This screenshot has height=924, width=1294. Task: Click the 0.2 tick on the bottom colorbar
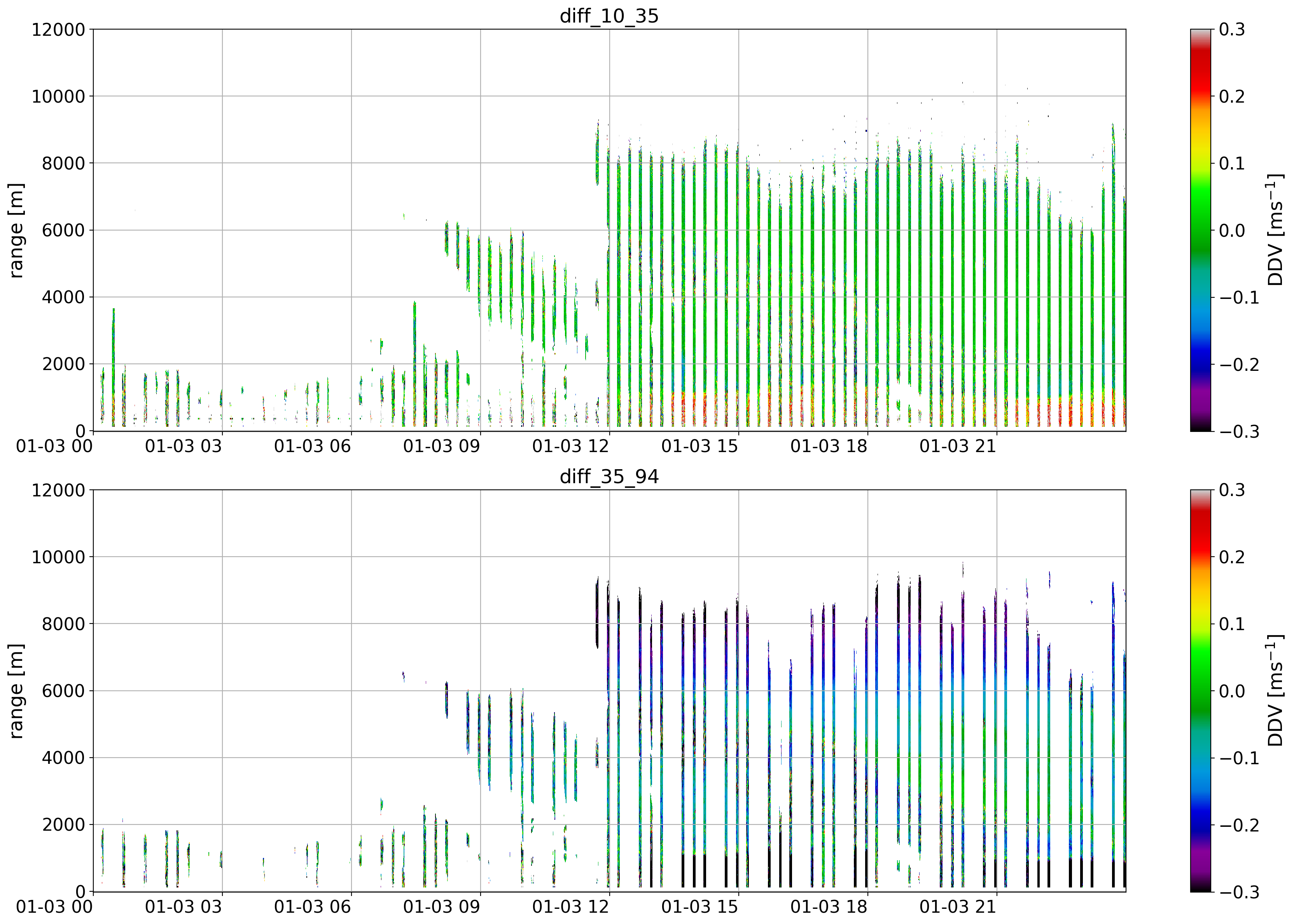1232,557
